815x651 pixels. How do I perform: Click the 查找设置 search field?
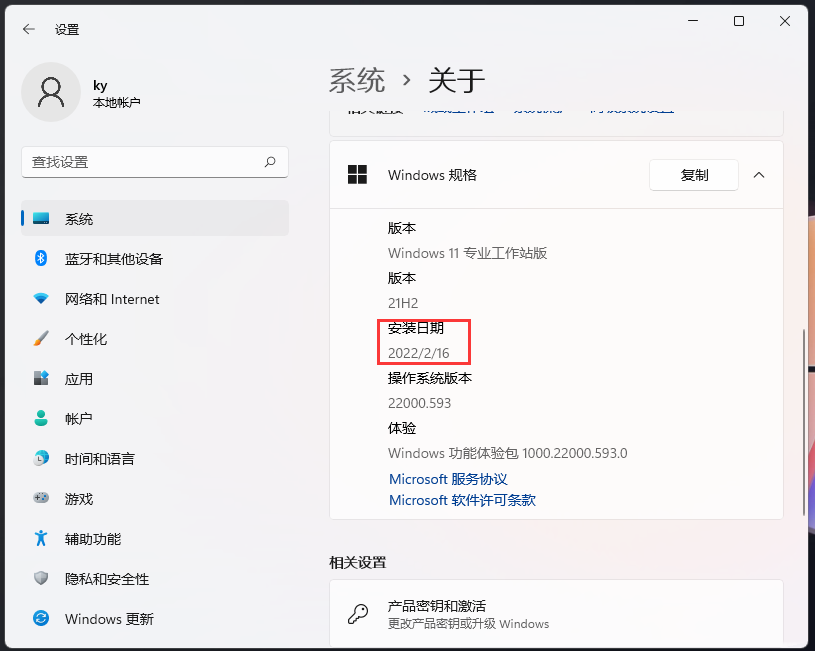tap(155, 162)
